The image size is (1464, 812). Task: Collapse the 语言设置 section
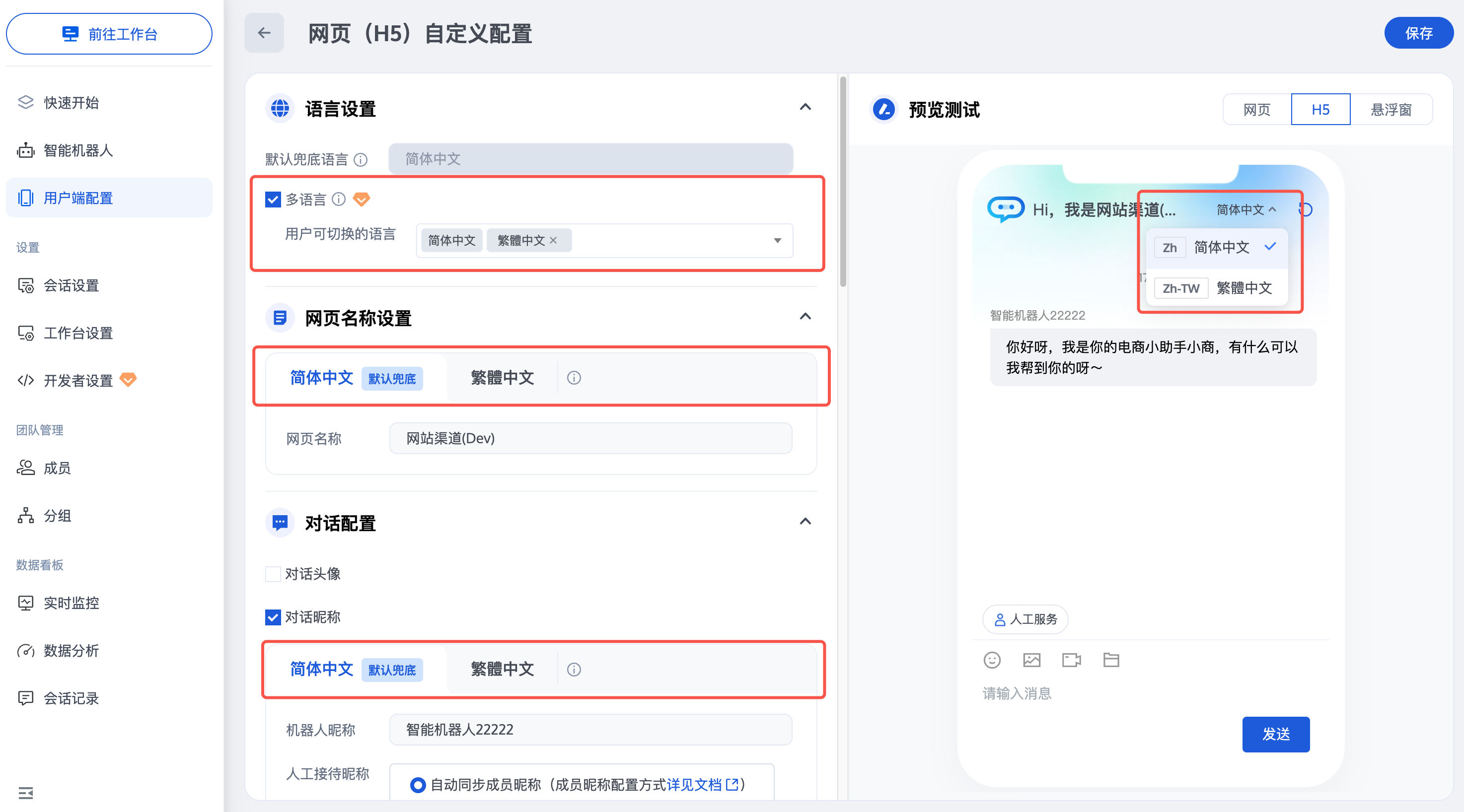(x=805, y=107)
